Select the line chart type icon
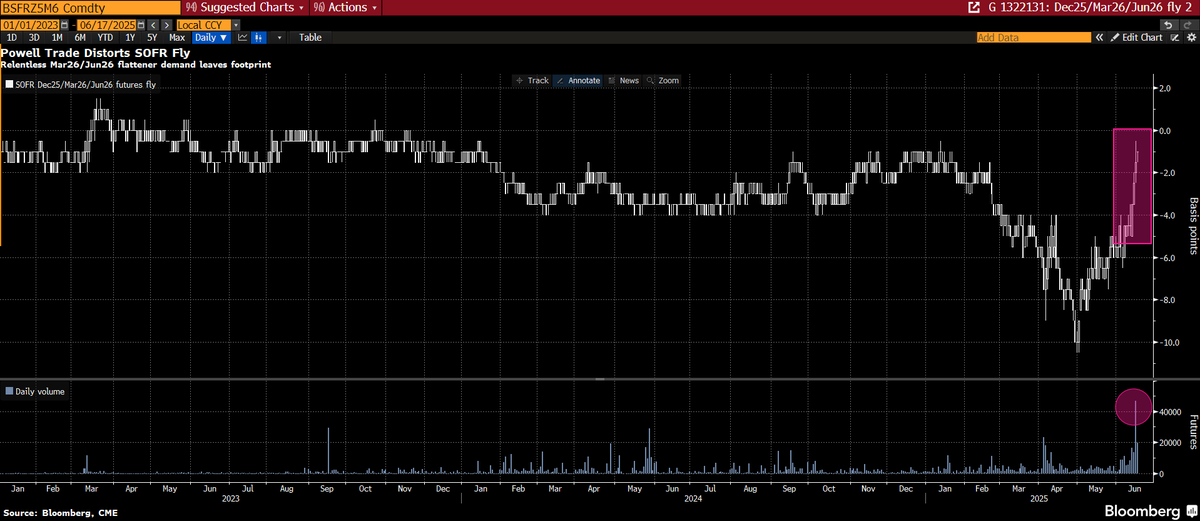This screenshot has height=521, width=1200. pos(242,37)
